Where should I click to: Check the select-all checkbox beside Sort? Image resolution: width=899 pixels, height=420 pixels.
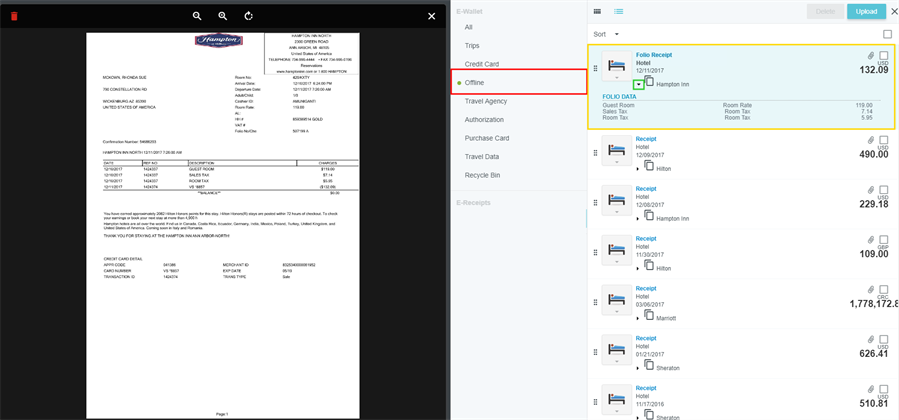pyautogui.click(x=887, y=34)
